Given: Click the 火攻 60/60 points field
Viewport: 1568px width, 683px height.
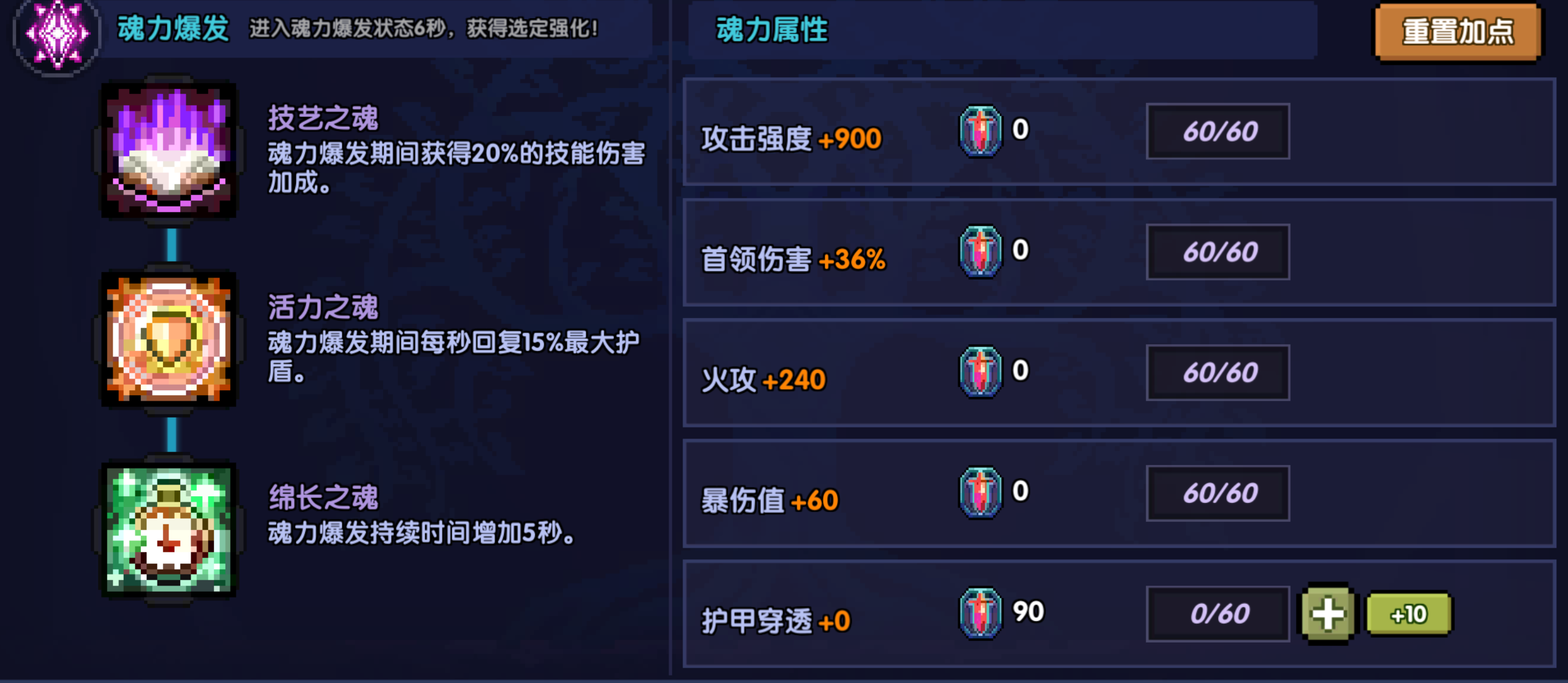Looking at the screenshot, I should click(x=1218, y=372).
